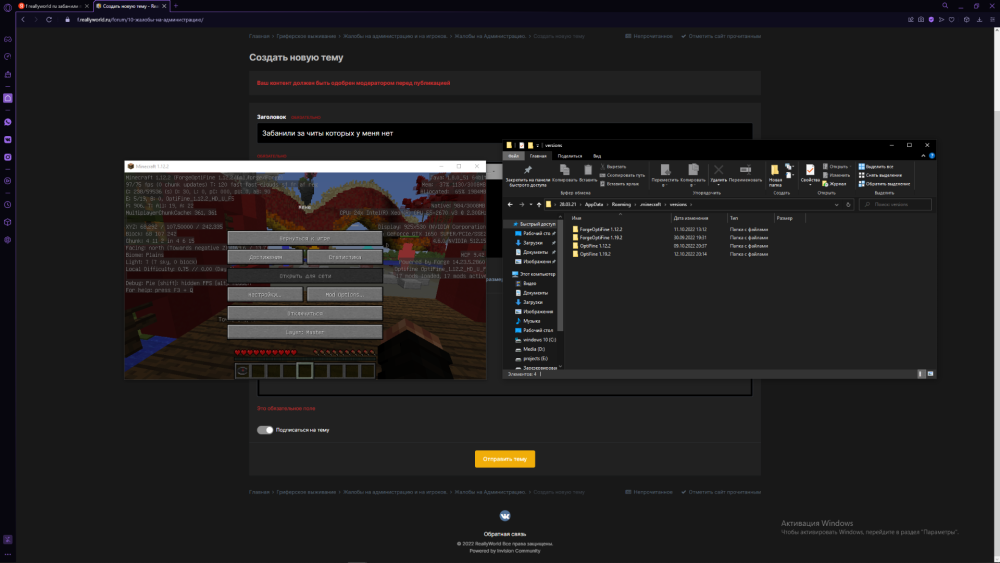This screenshot has height=563, width=1000.
Task: Click Снять выделение in Explorer ribbon
Action: click(x=880, y=175)
